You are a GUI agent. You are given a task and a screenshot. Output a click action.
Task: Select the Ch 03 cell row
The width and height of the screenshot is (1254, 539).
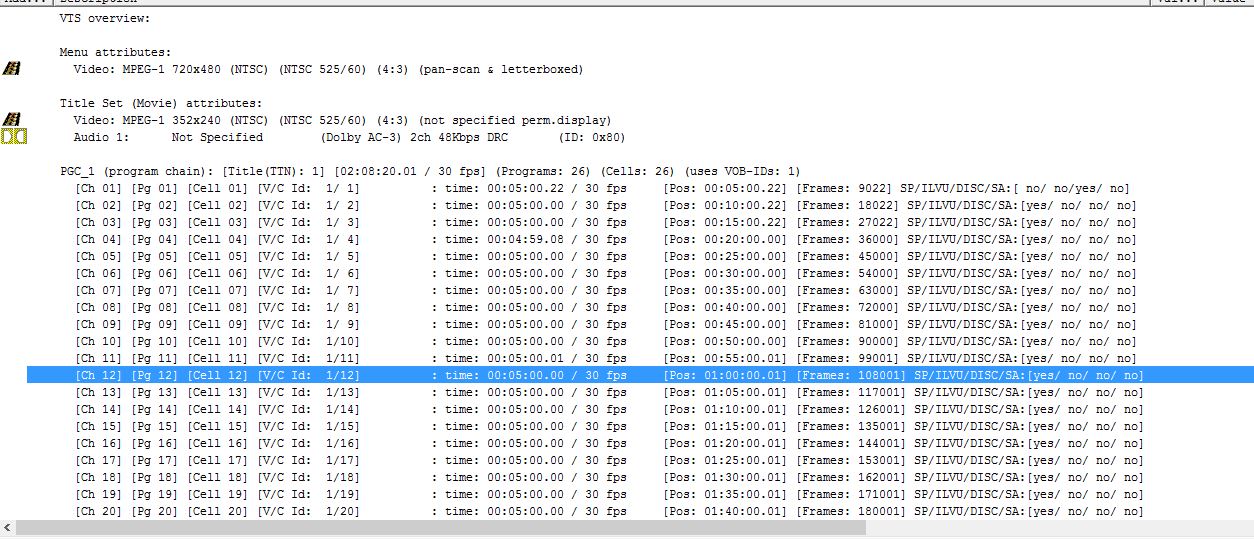click(x=606, y=222)
